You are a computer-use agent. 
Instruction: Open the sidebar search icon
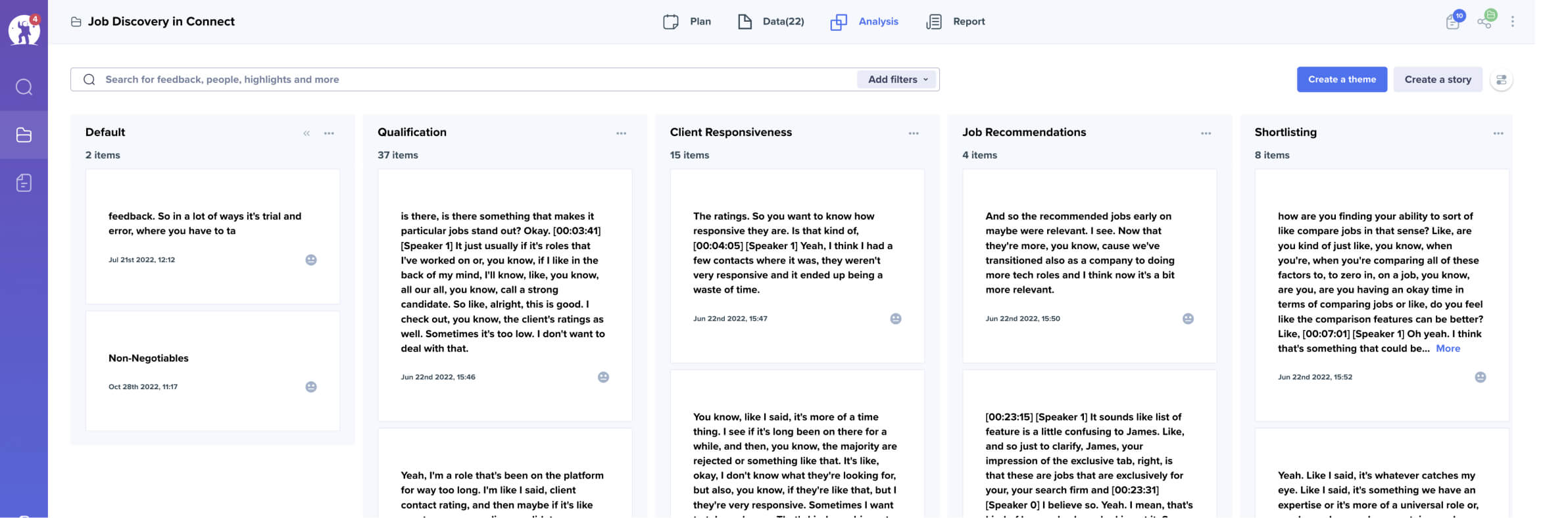click(24, 87)
